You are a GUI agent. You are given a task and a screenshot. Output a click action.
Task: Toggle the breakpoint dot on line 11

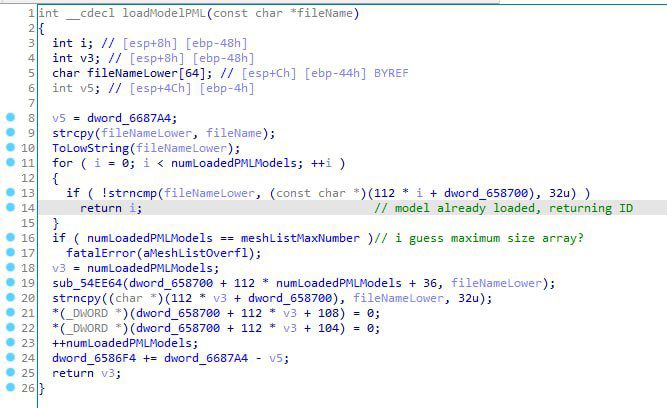[x=11, y=162]
